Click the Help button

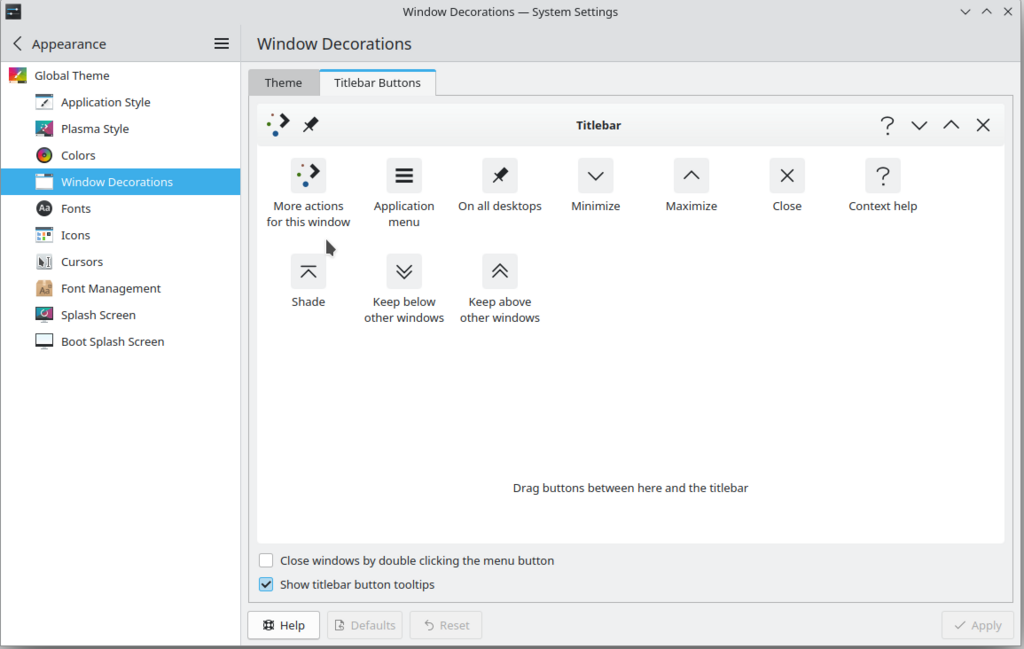coord(283,625)
